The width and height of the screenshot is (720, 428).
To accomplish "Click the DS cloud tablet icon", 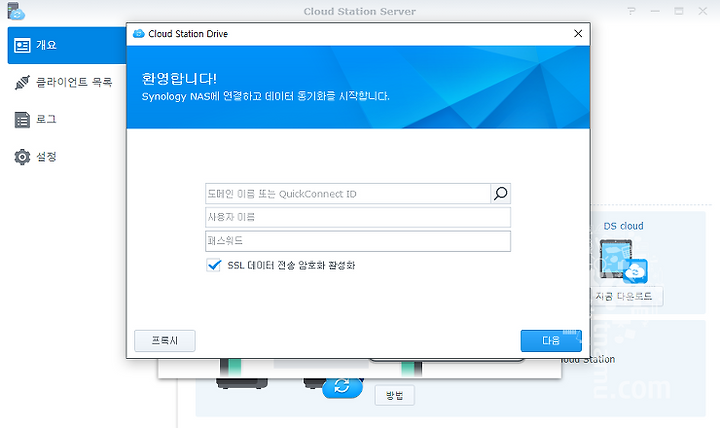I will 623,260.
